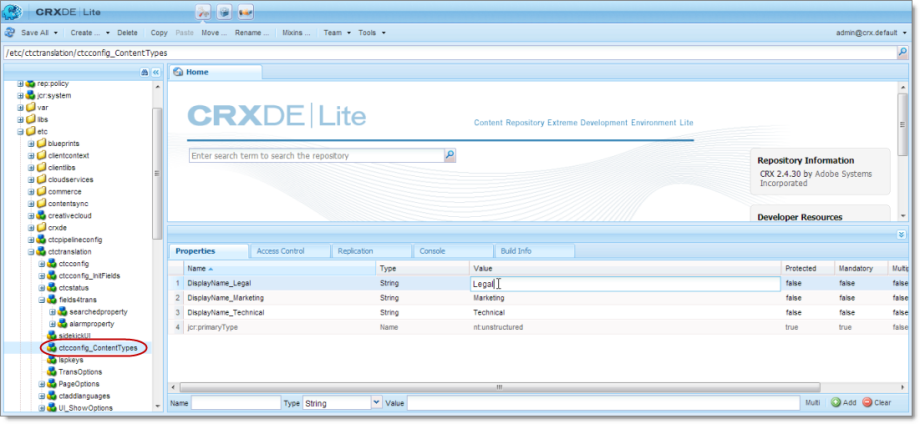Click the repository path address field

tap(450, 53)
